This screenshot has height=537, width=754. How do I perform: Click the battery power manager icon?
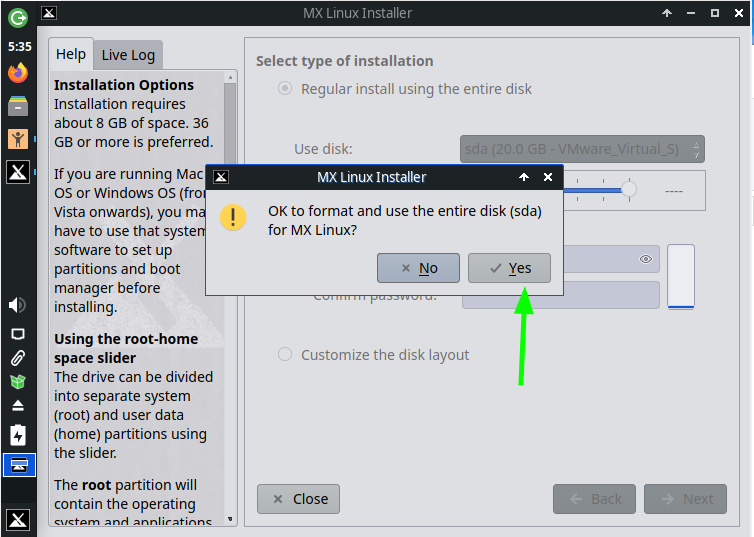tap(18, 435)
